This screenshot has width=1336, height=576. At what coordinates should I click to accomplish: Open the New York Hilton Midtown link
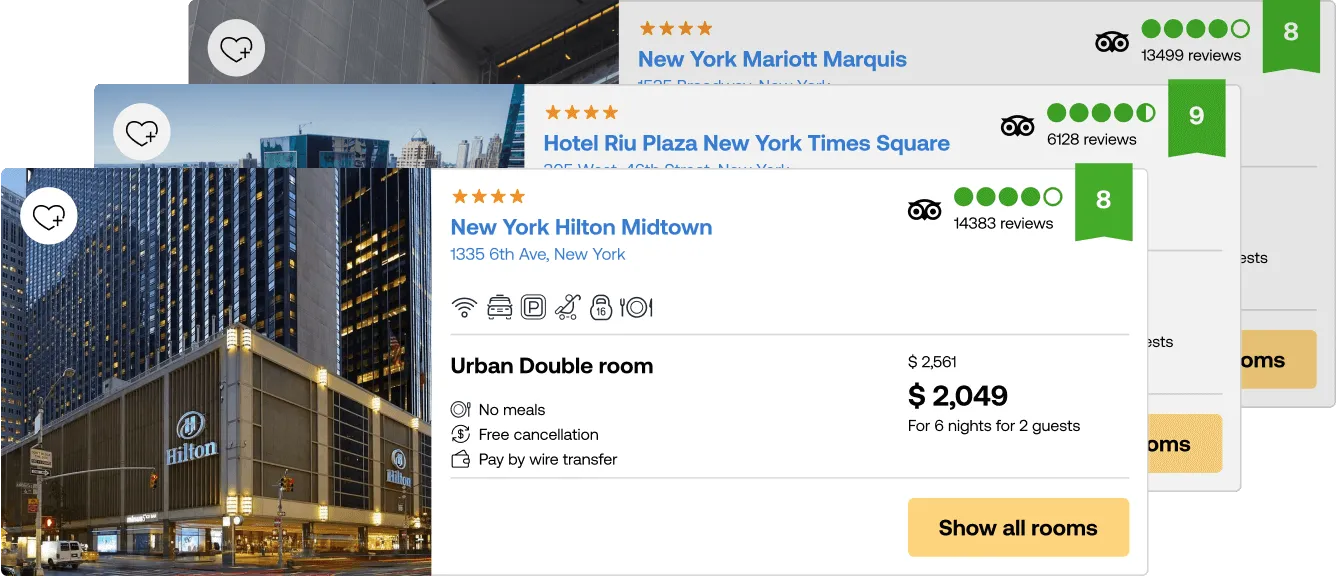pos(581,227)
